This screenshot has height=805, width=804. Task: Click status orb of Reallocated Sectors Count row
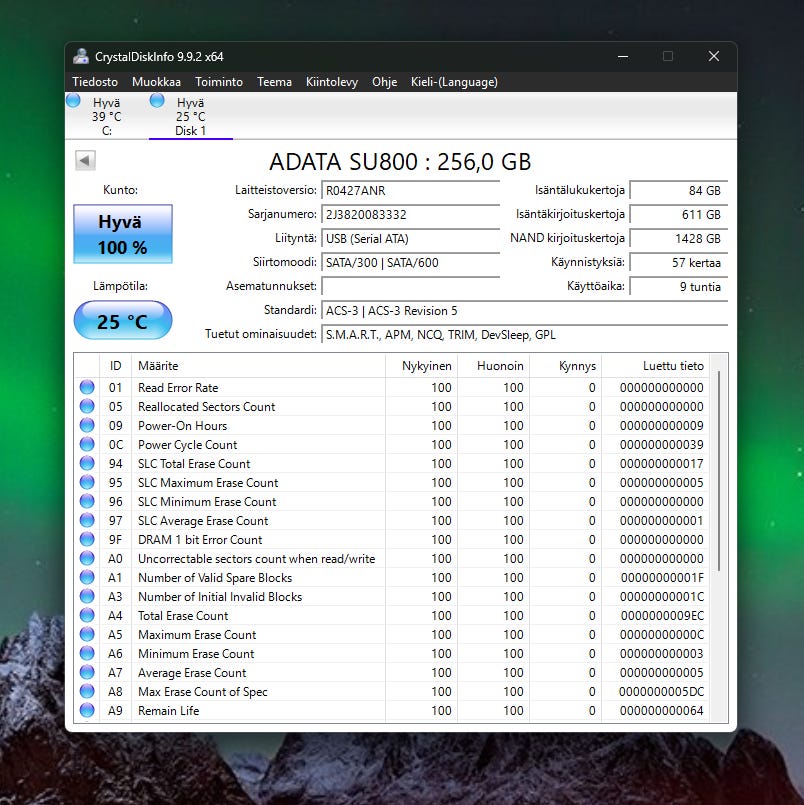[87, 406]
